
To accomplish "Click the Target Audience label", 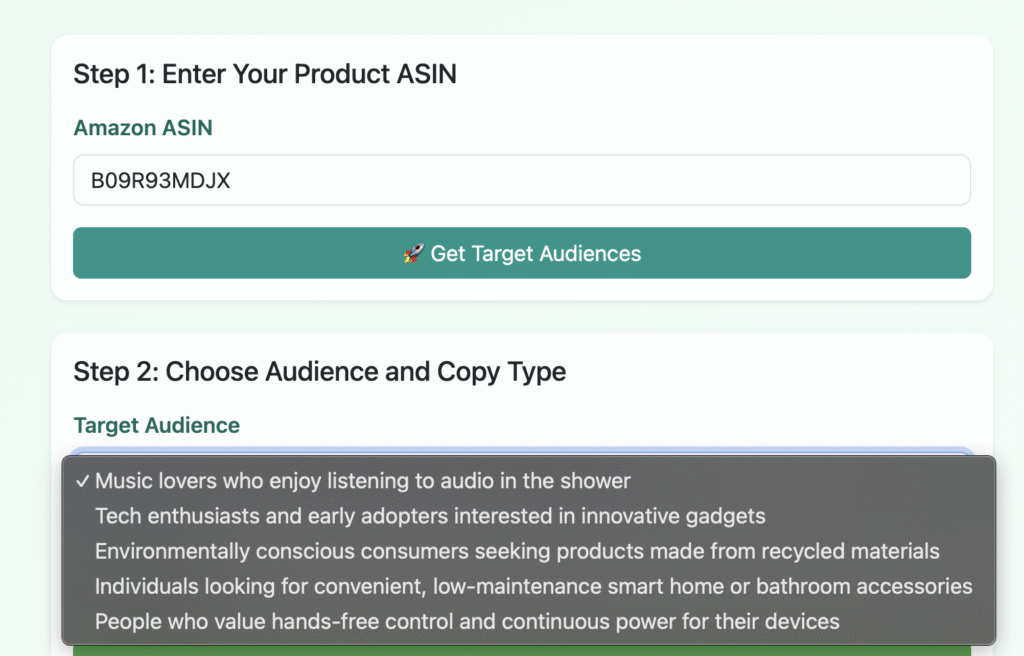I will (157, 425).
